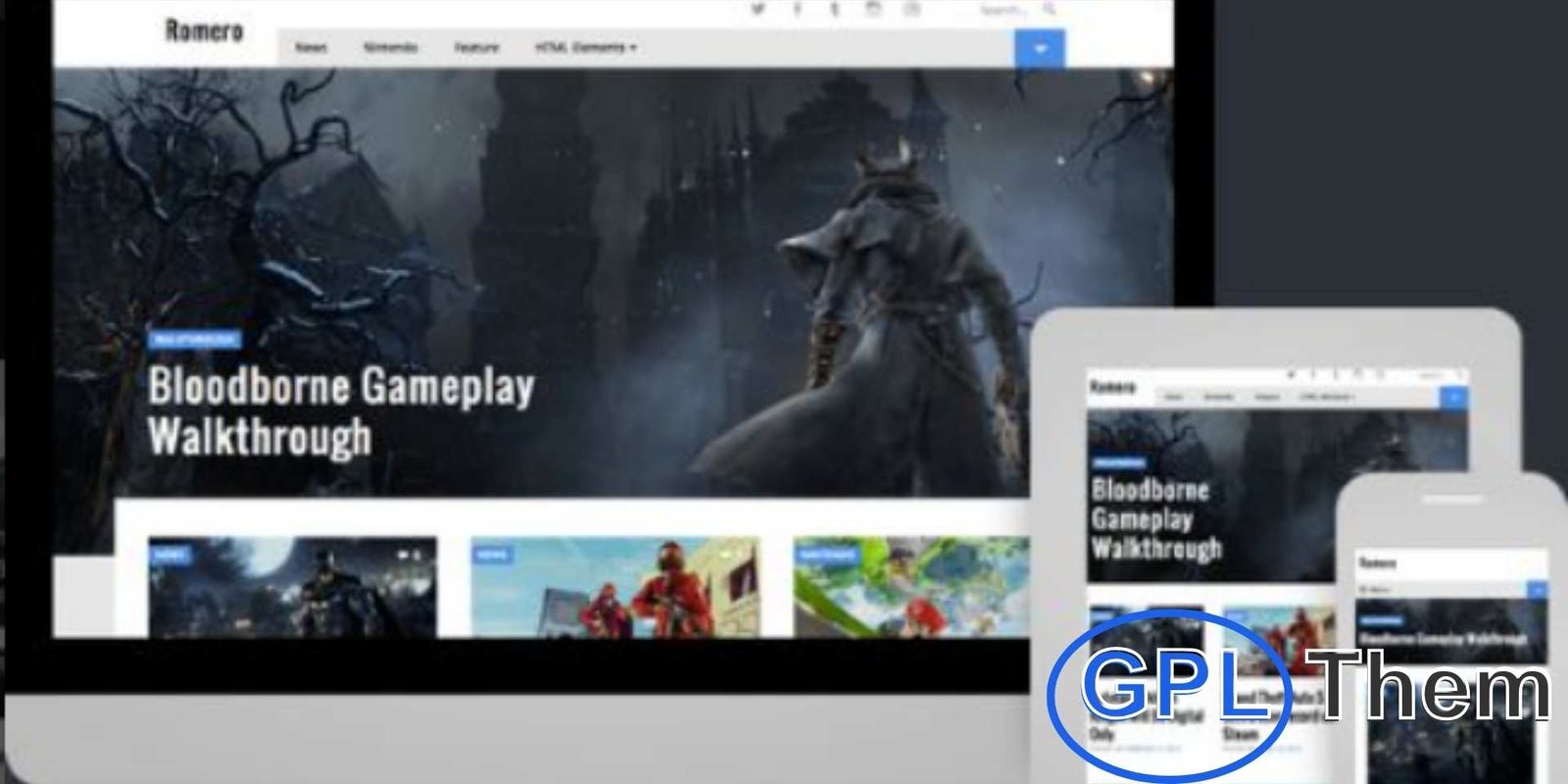Open the Instagram icon in the header

873,10
